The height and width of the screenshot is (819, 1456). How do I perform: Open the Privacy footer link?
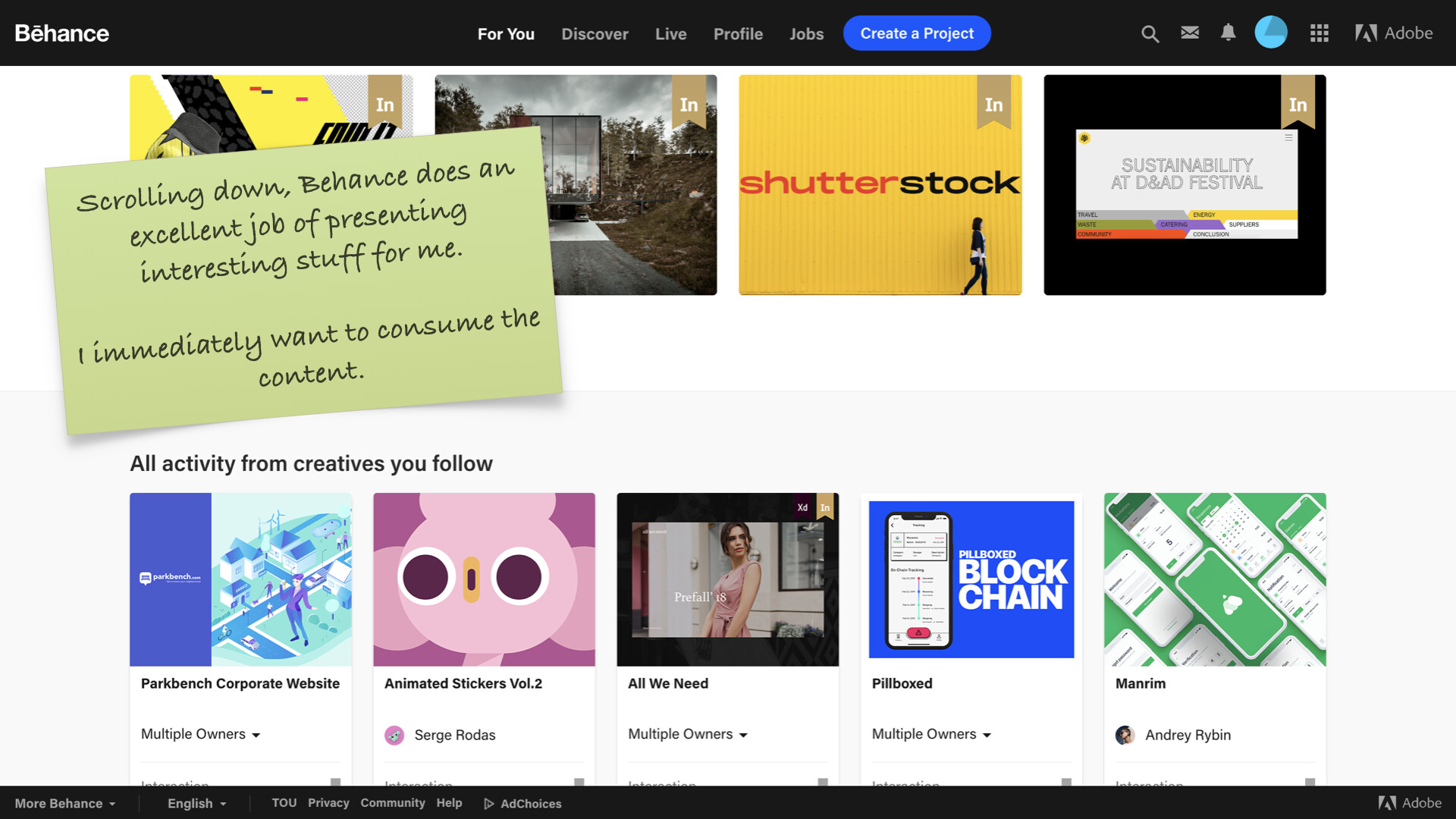pos(328,803)
